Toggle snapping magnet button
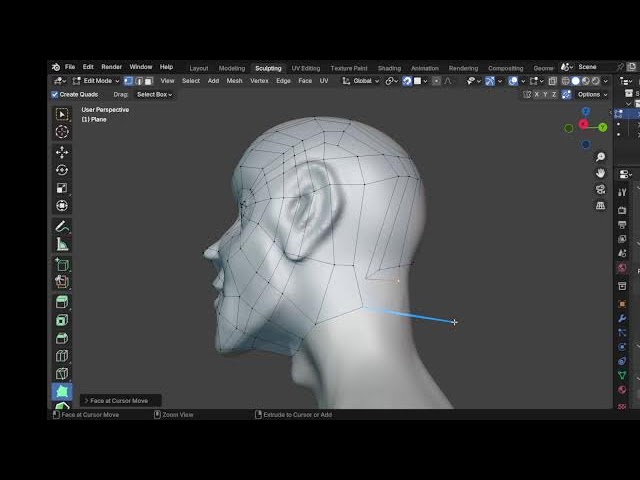Screen dimensions: 640x480 click(407, 81)
